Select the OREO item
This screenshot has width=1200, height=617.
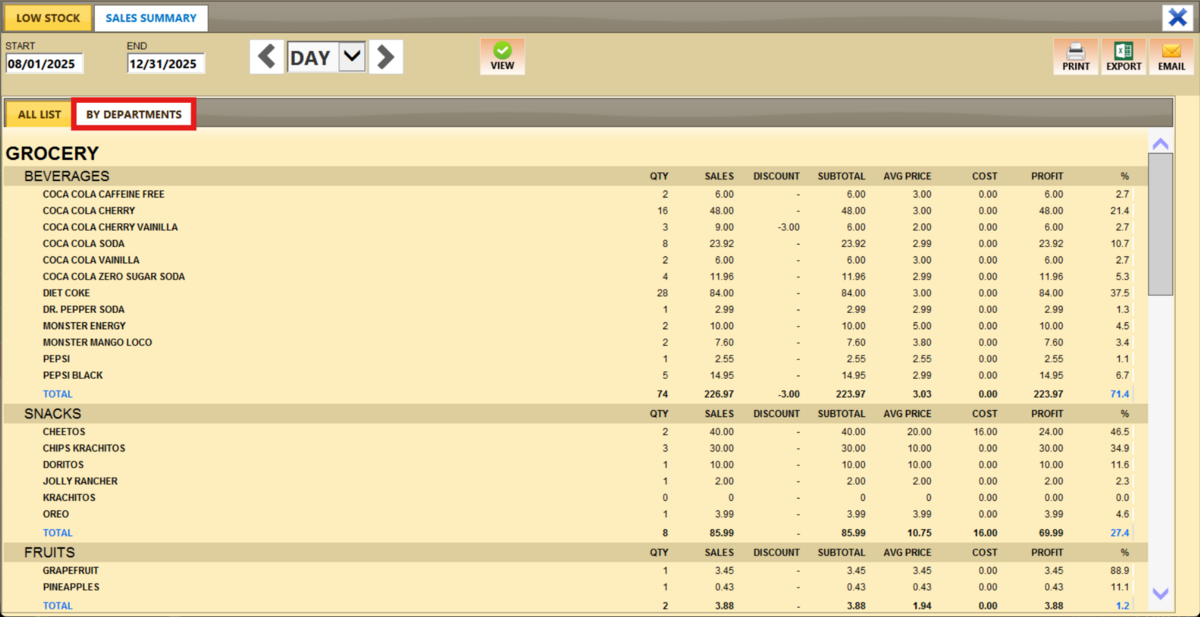point(56,514)
